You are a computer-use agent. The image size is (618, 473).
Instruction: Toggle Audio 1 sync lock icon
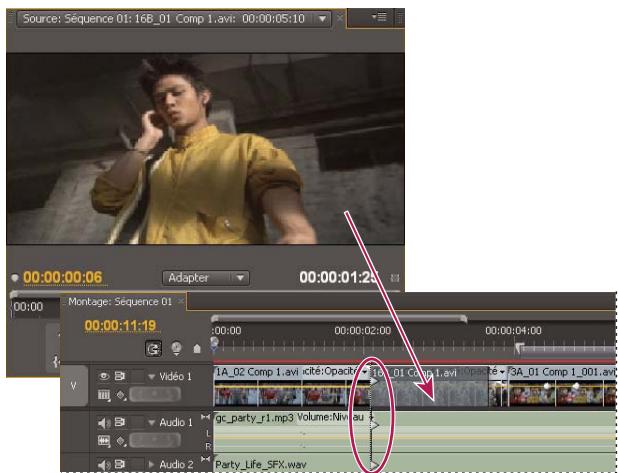pos(119,423)
